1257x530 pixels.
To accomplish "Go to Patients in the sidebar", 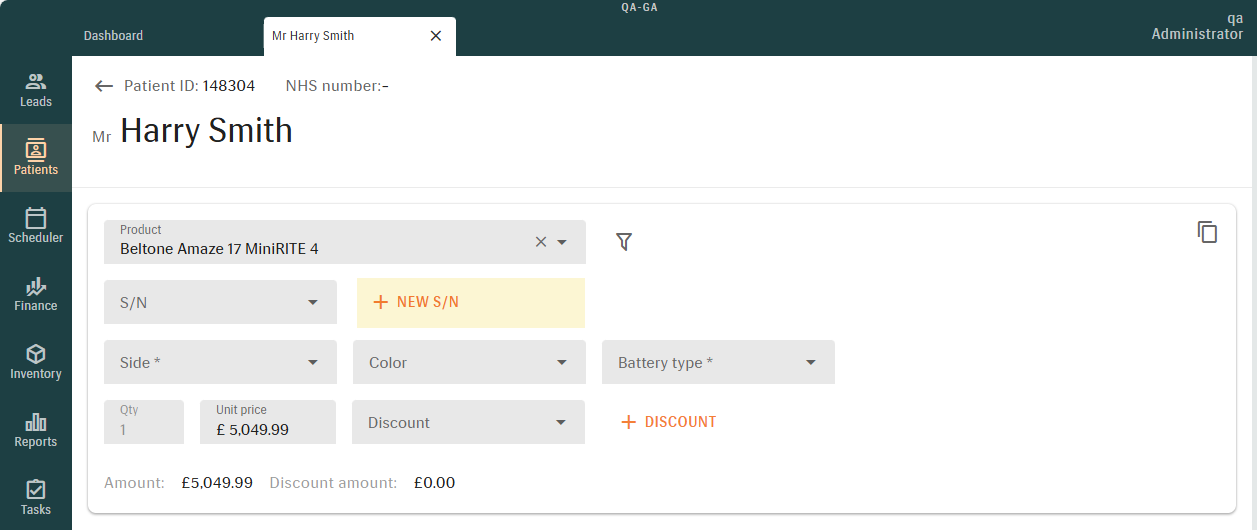I will (36, 158).
